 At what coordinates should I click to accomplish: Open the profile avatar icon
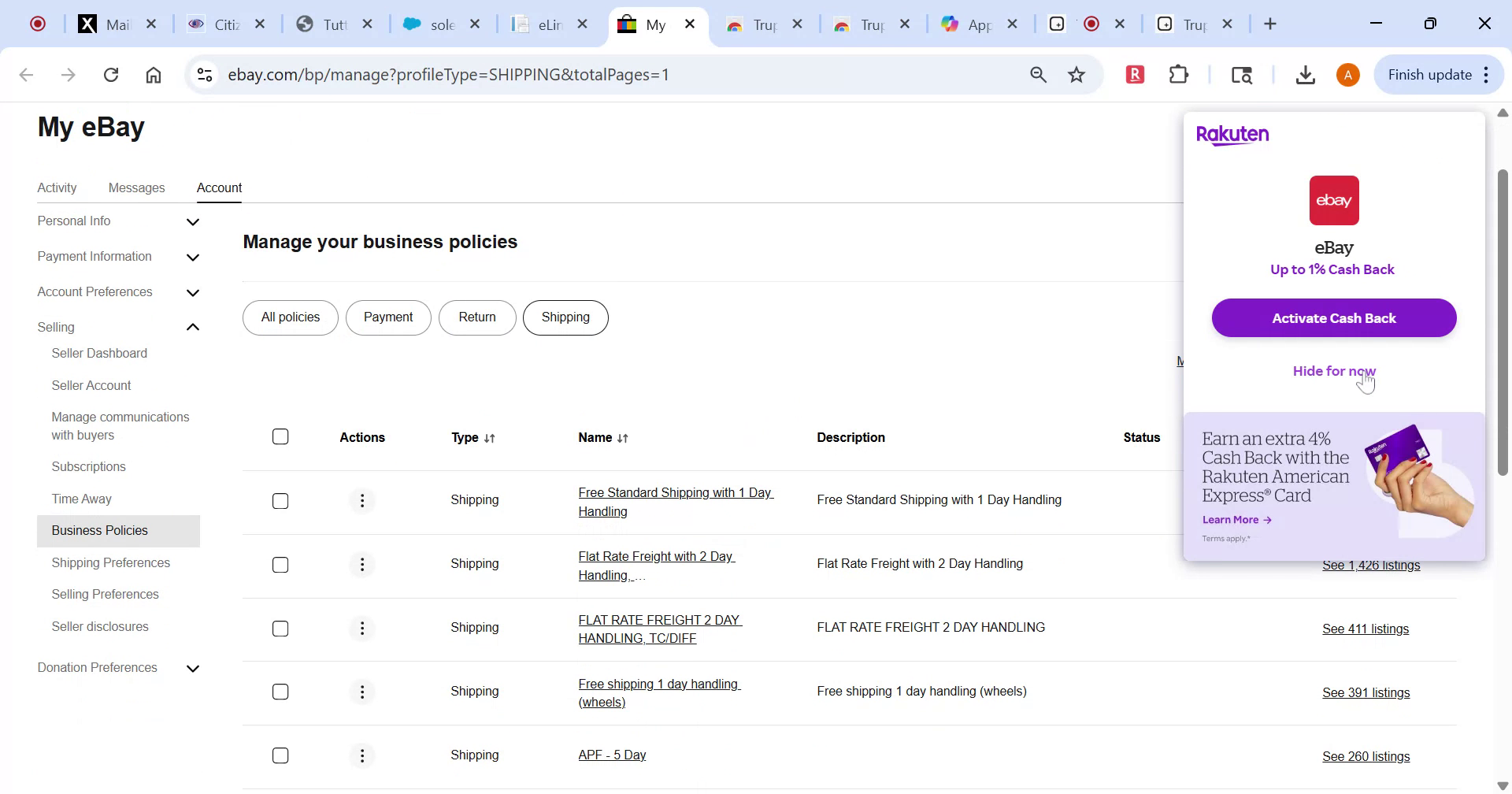tap(1347, 74)
